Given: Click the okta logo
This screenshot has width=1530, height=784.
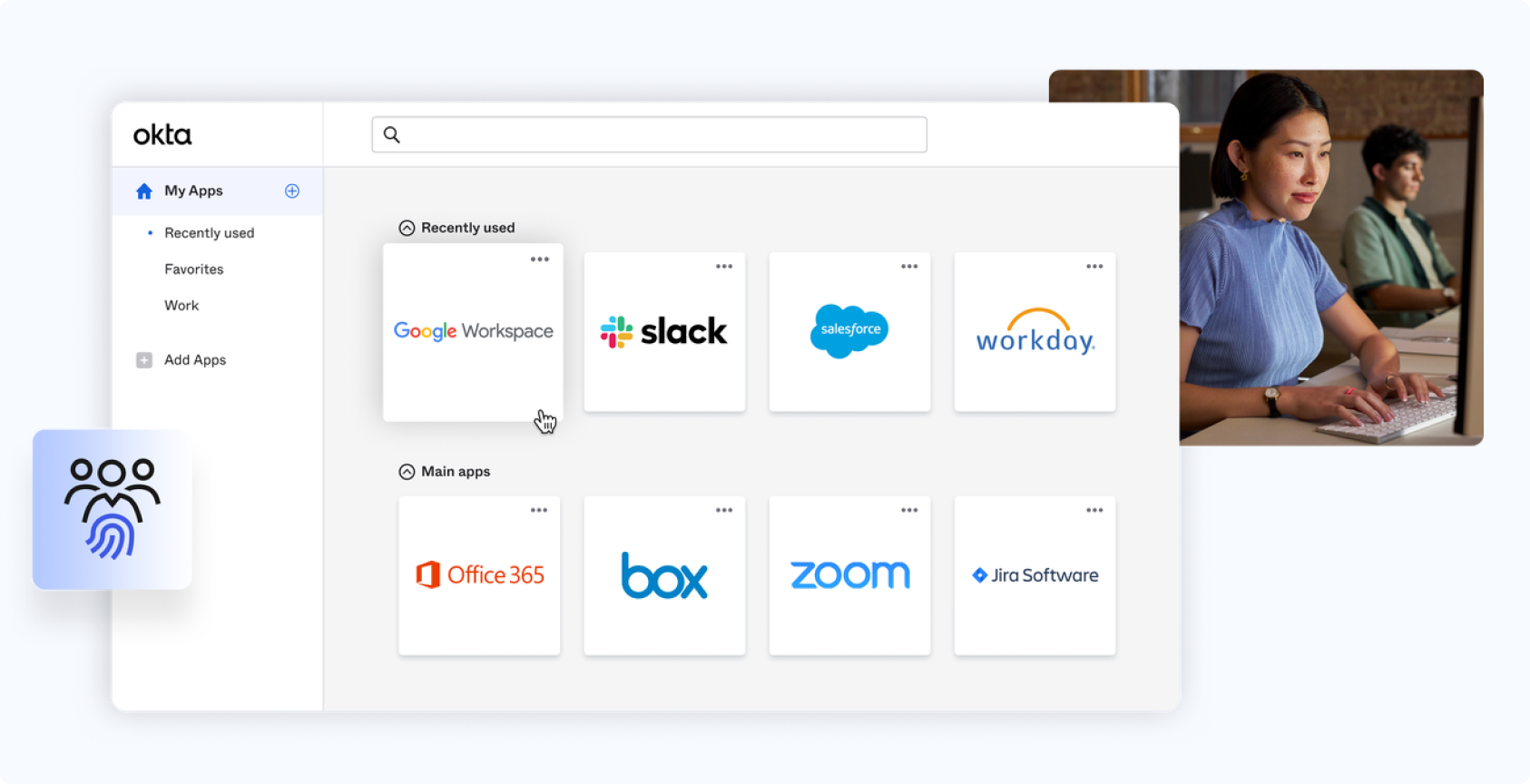Looking at the screenshot, I should pos(162,135).
